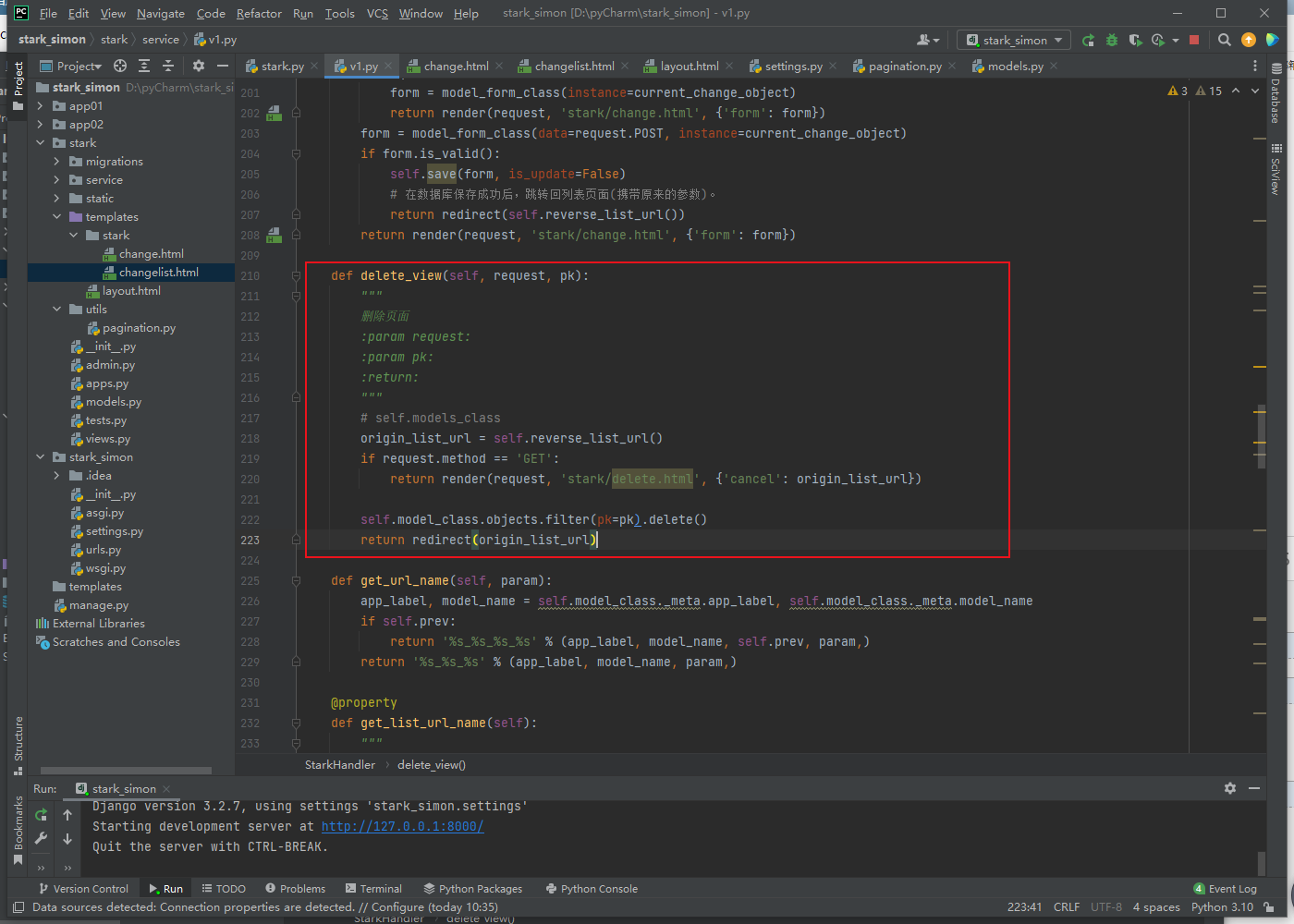Open the http://127.0.0.1:8000/ link
Image resolution: width=1294 pixels, height=924 pixels.
[402, 826]
